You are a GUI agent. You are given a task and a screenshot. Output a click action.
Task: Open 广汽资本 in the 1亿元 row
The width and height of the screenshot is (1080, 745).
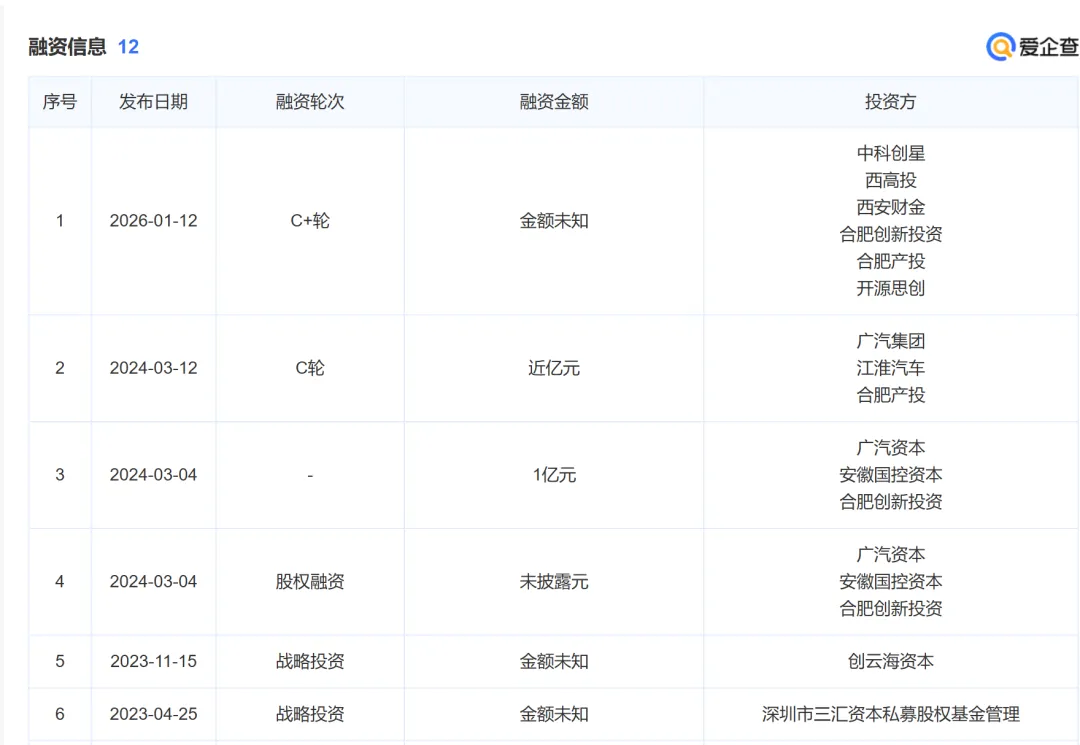point(891,448)
